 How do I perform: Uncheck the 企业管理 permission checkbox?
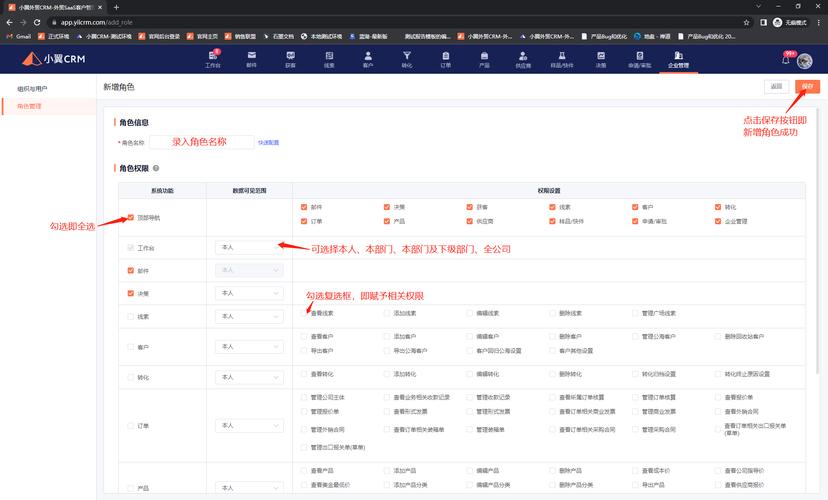[718, 221]
